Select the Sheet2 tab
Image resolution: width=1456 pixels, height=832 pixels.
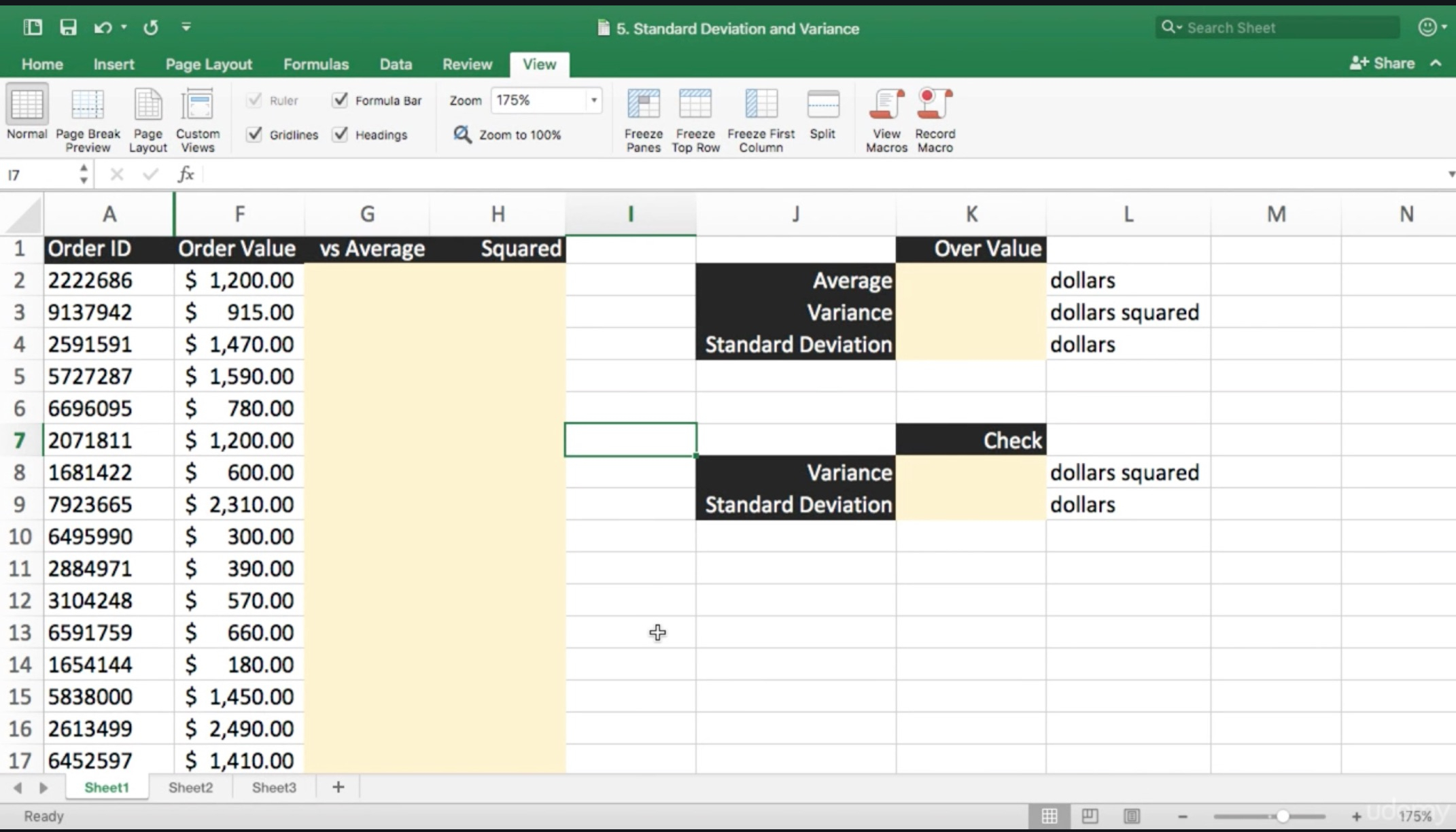190,788
